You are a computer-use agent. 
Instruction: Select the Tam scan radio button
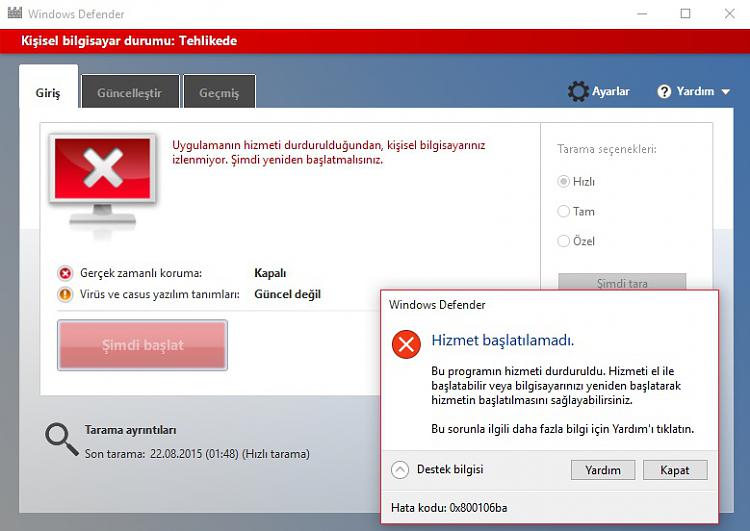[563, 211]
